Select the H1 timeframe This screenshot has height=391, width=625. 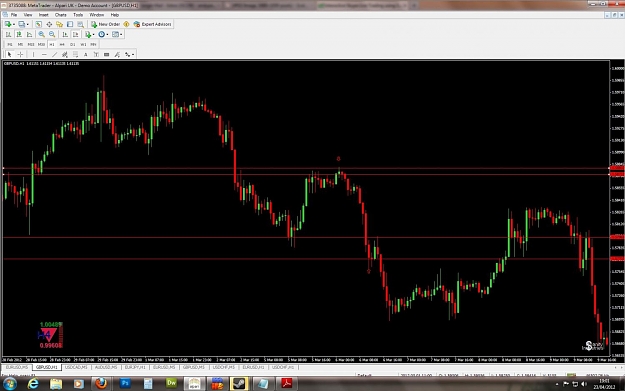point(52,44)
